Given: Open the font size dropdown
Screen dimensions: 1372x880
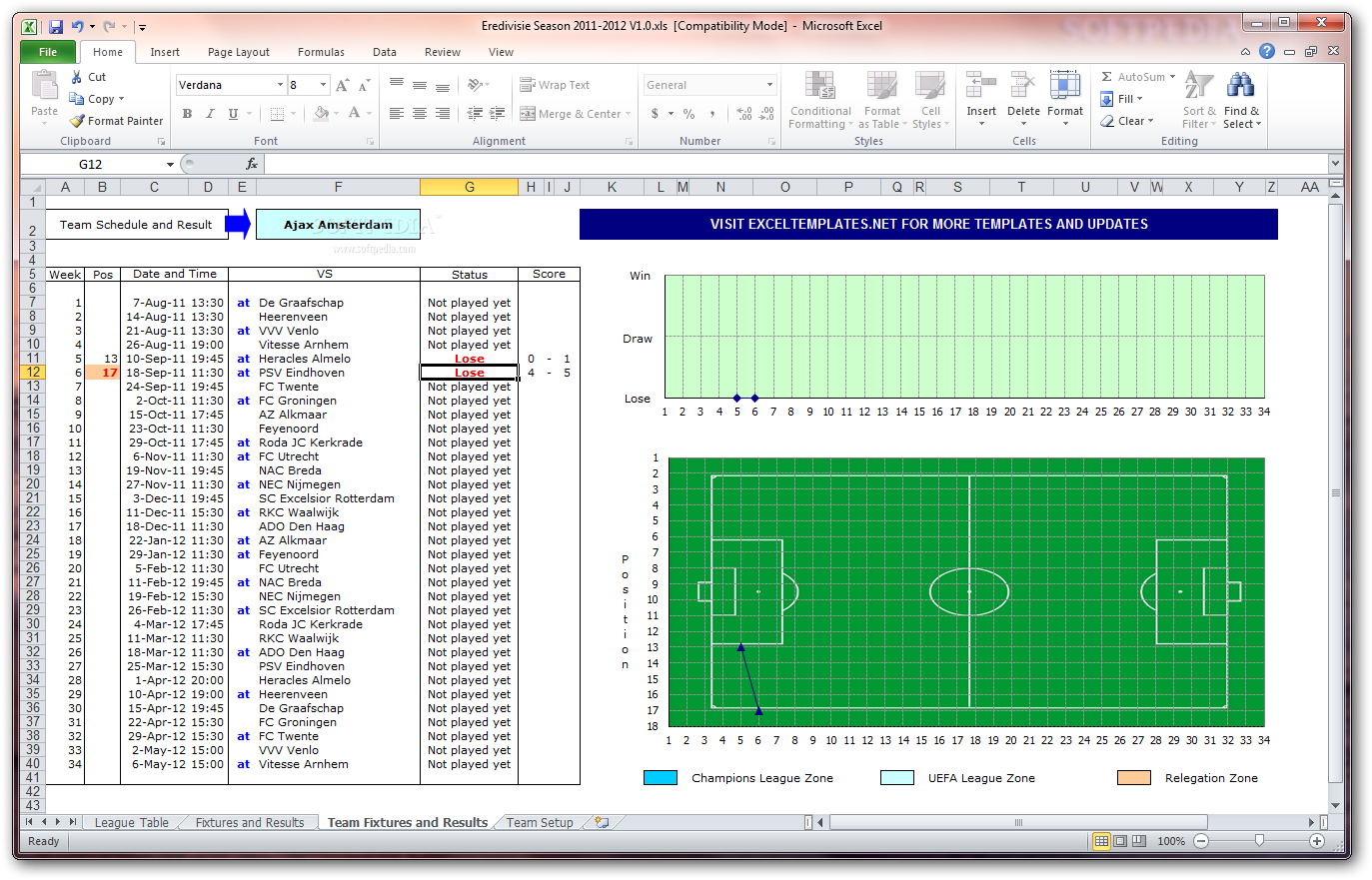Looking at the screenshot, I should point(323,85).
